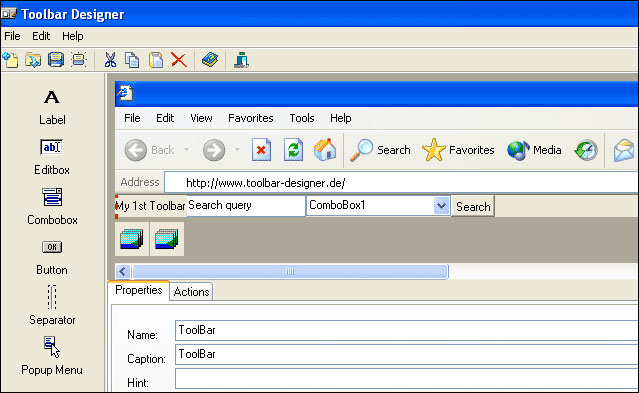
Task: Click the browser Home icon
Action: (x=325, y=150)
